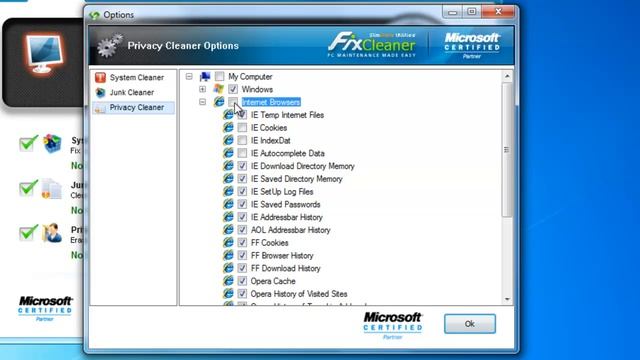
Task: Select System Cleaner icon in sidebar
Action: 100,77
